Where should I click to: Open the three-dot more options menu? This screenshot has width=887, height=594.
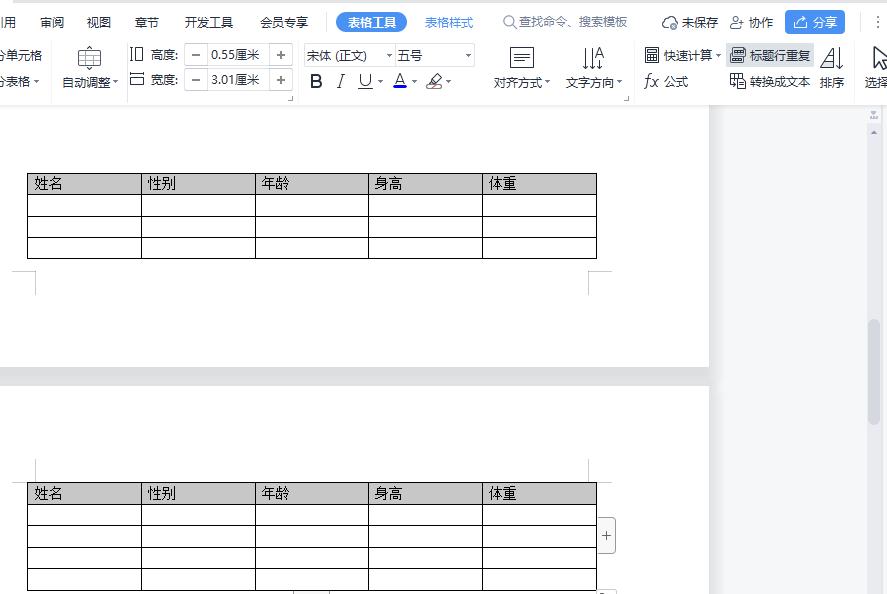click(x=877, y=22)
